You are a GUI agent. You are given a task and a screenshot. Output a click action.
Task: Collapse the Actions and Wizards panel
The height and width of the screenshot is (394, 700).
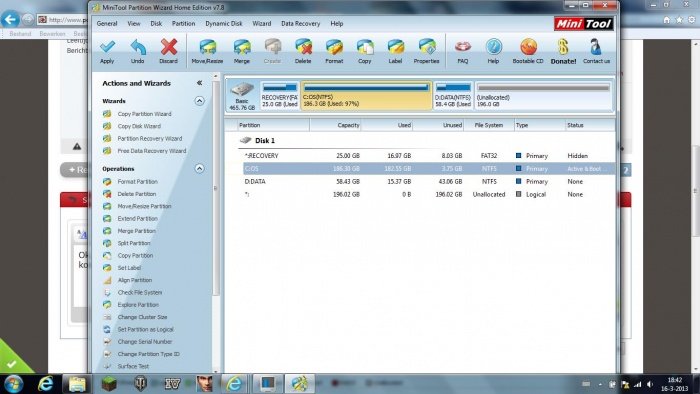click(x=200, y=83)
